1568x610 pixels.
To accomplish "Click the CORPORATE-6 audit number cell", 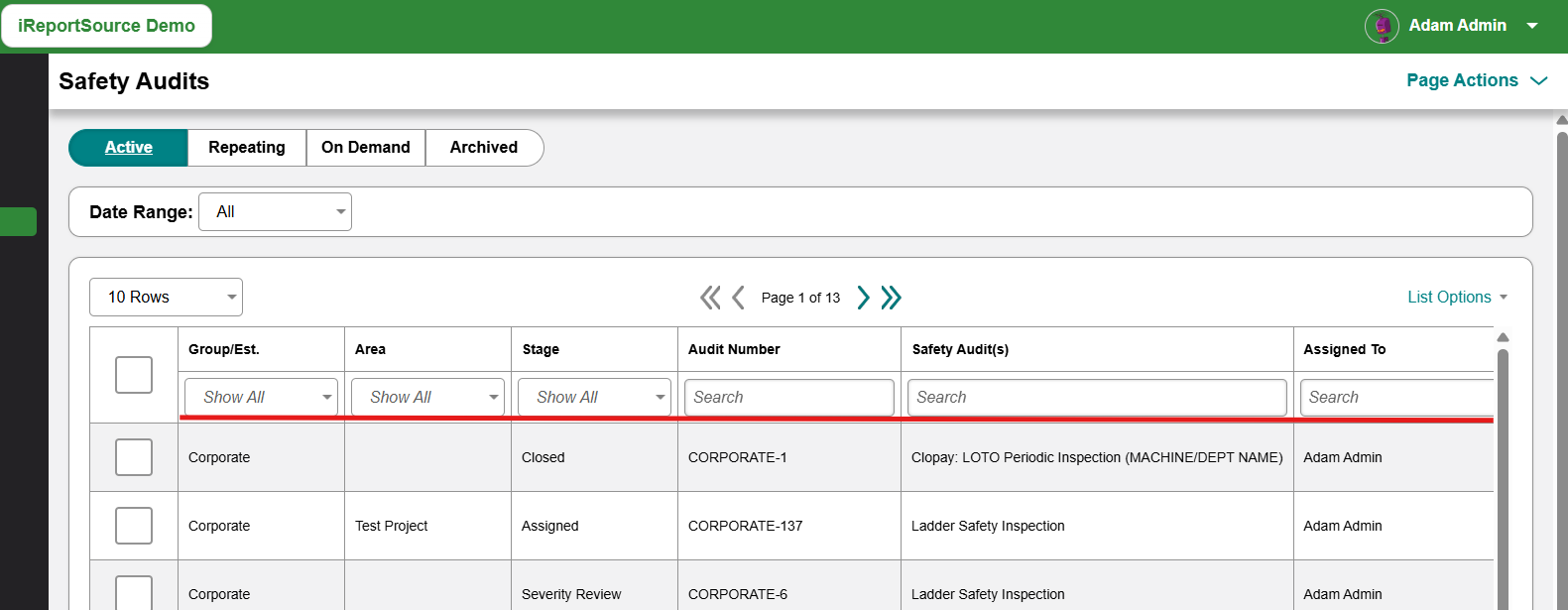I will click(x=738, y=594).
